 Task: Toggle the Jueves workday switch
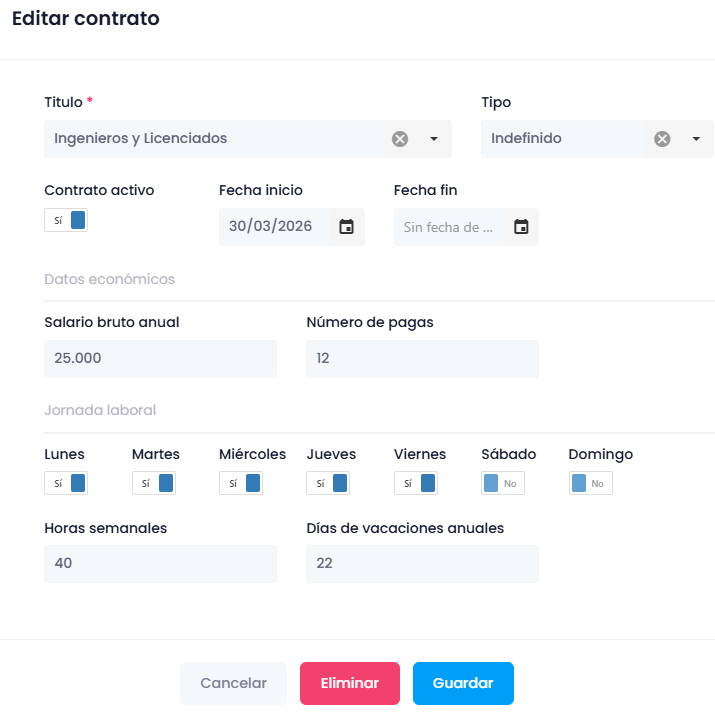328,483
